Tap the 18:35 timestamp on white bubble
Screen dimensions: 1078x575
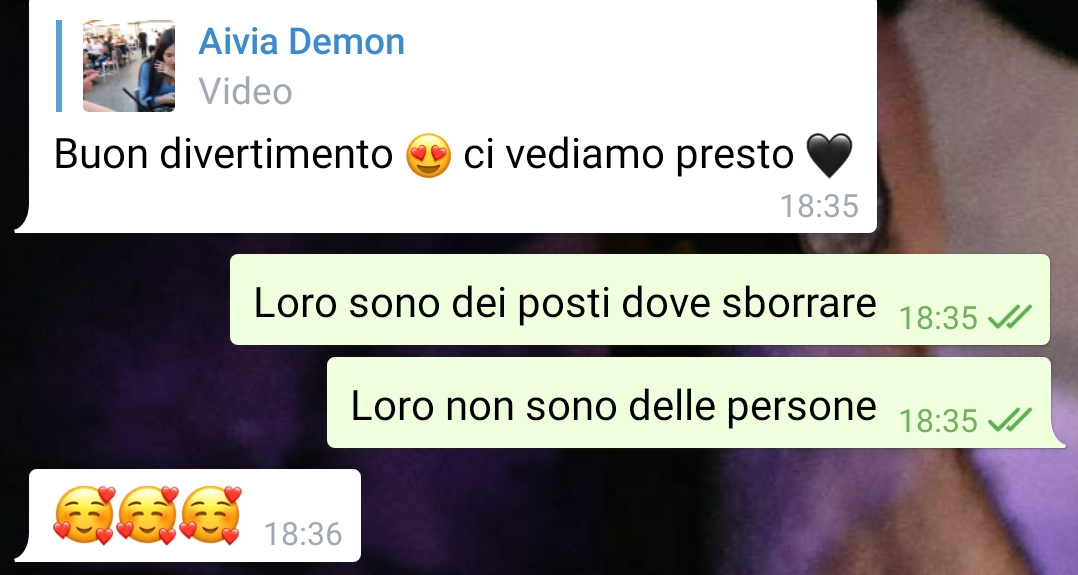[819, 206]
